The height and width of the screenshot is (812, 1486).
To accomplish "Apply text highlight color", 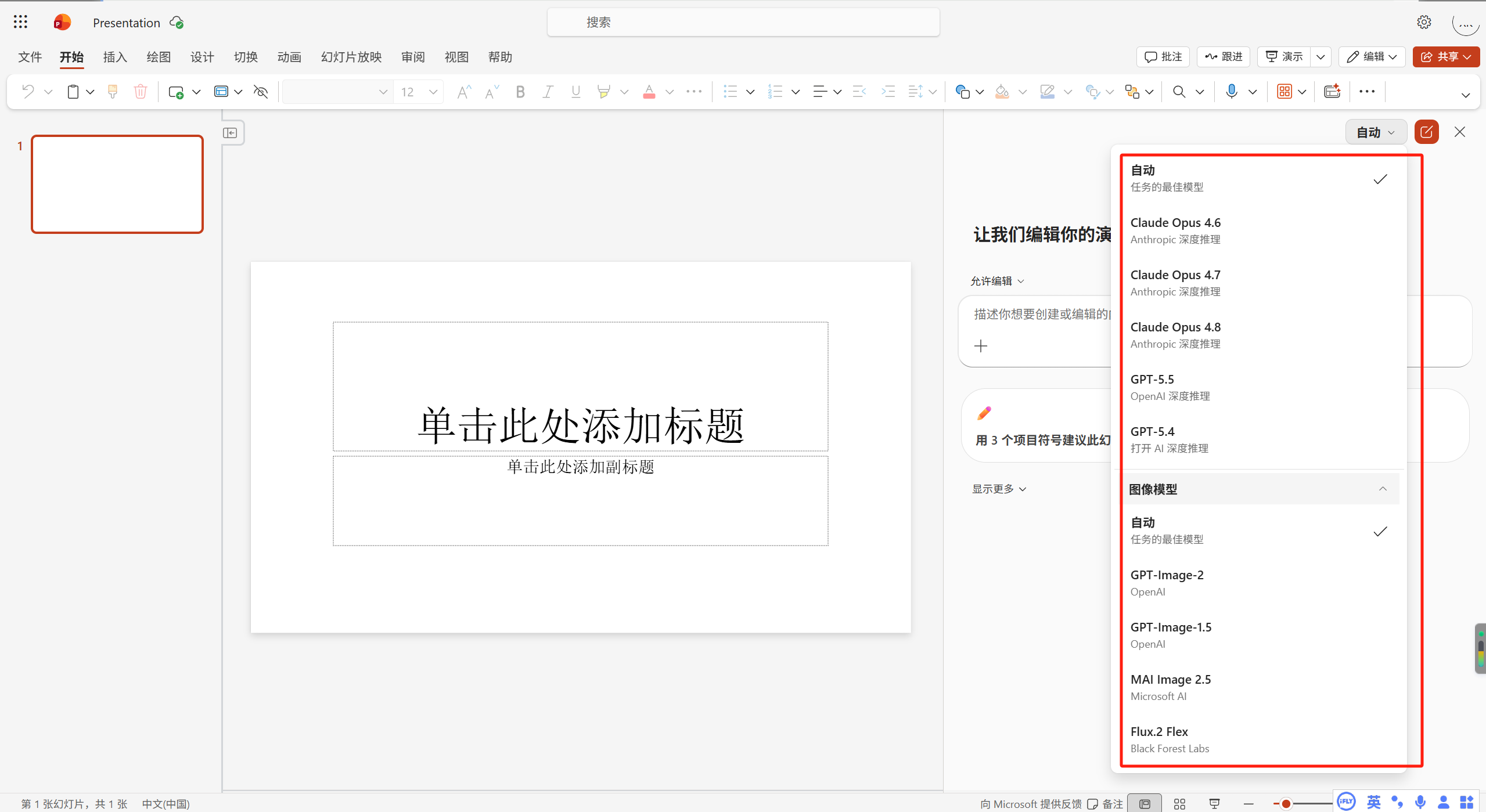I will (x=604, y=92).
